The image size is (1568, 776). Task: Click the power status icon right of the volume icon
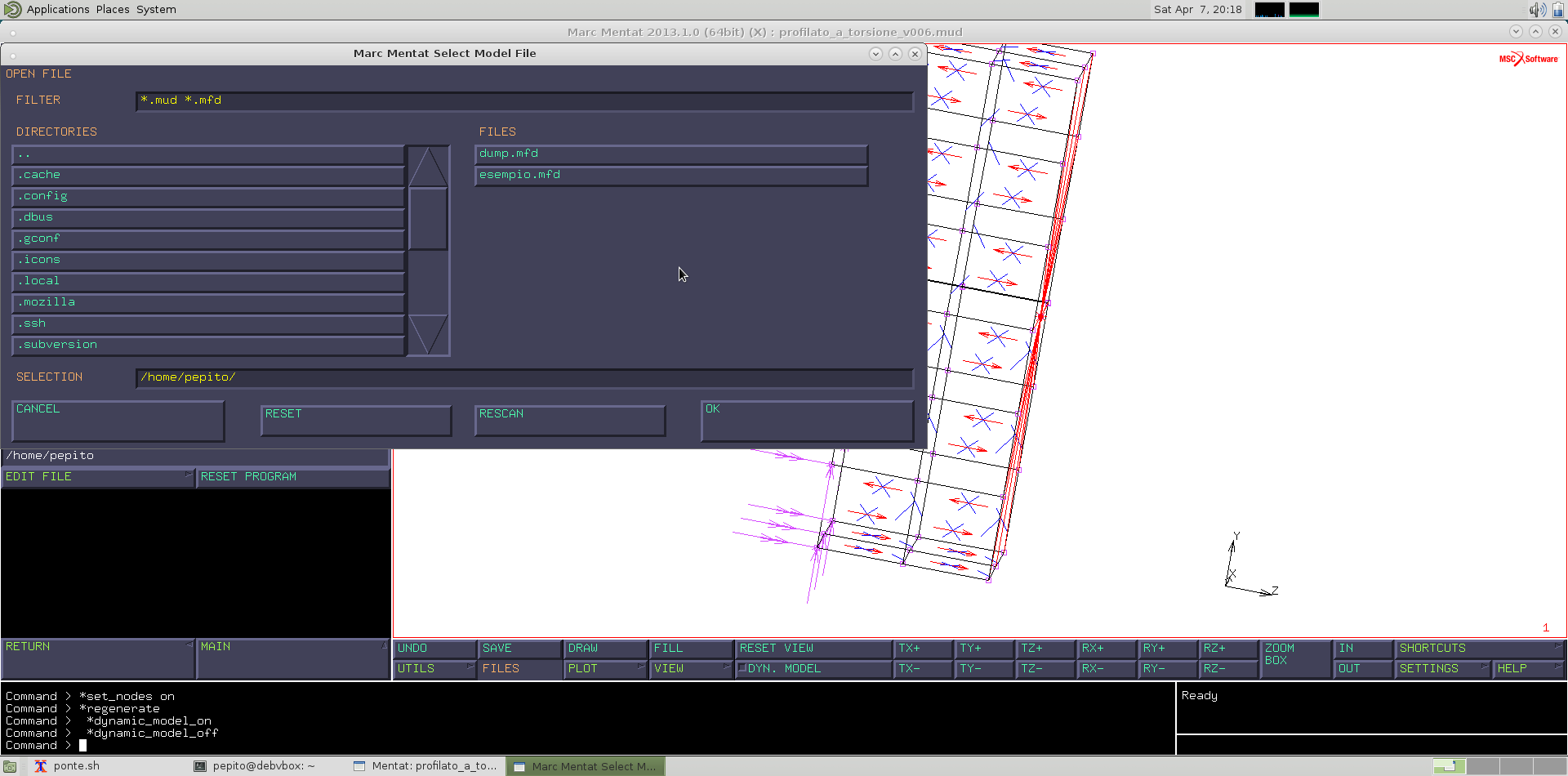pyautogui.click(x=1558, y=10)
